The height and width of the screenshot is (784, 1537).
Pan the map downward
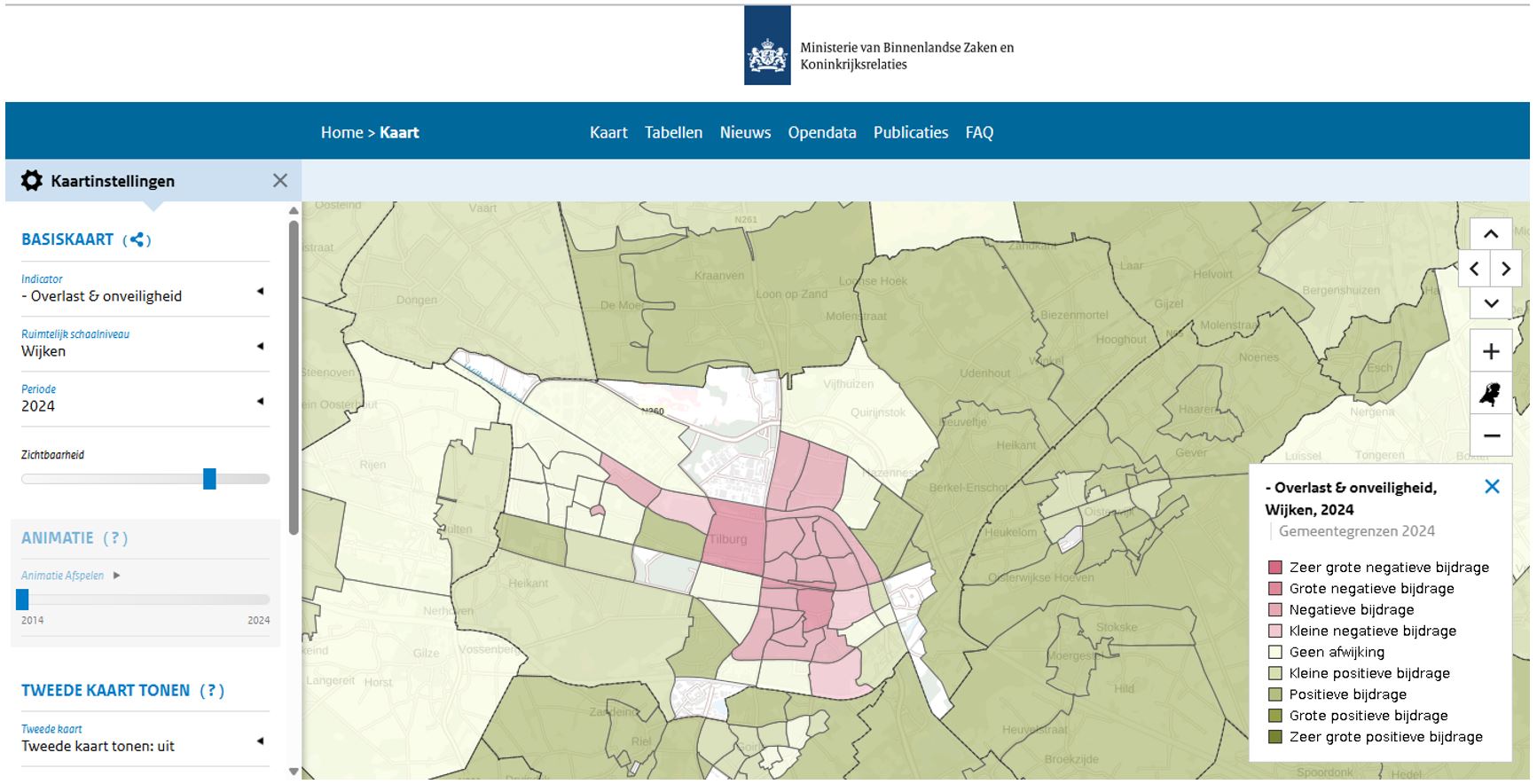1491,303
